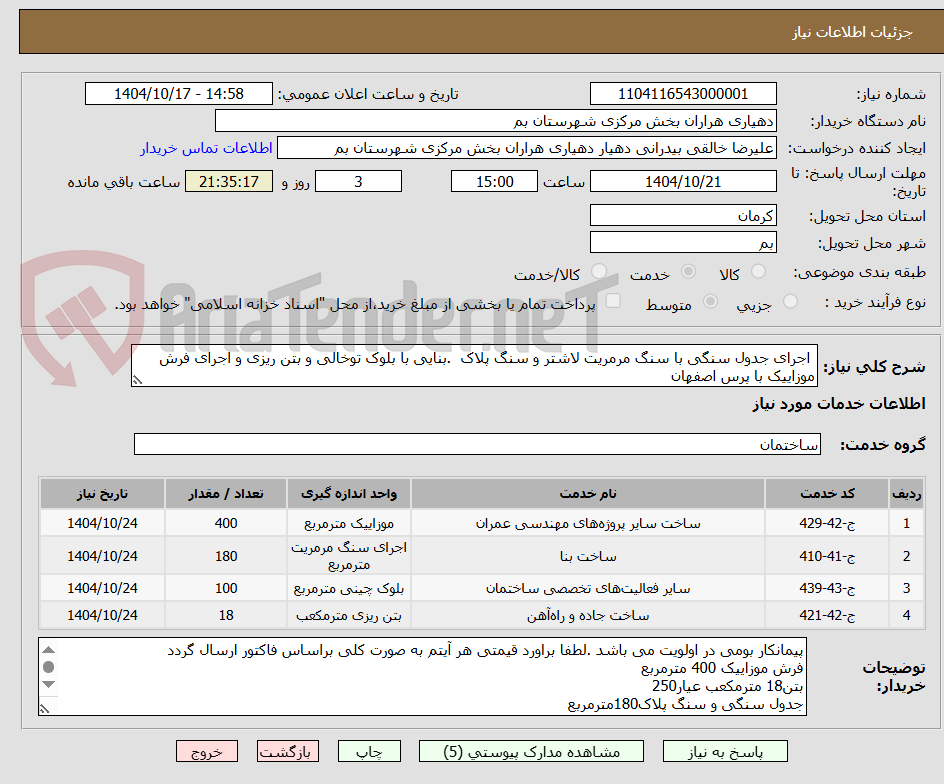Viewport: 944px width, 784px height.
Task: Click the deadline time field 15:00
Action: (494, 181)
